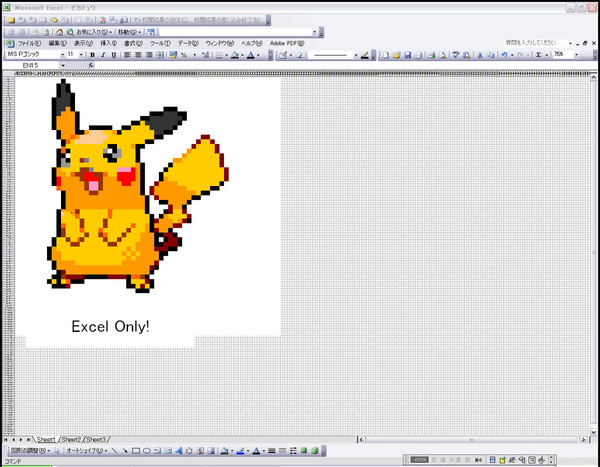
Task: Click 3-D Style icon in drawing toolbar
Action: click(x=315, y=451)
